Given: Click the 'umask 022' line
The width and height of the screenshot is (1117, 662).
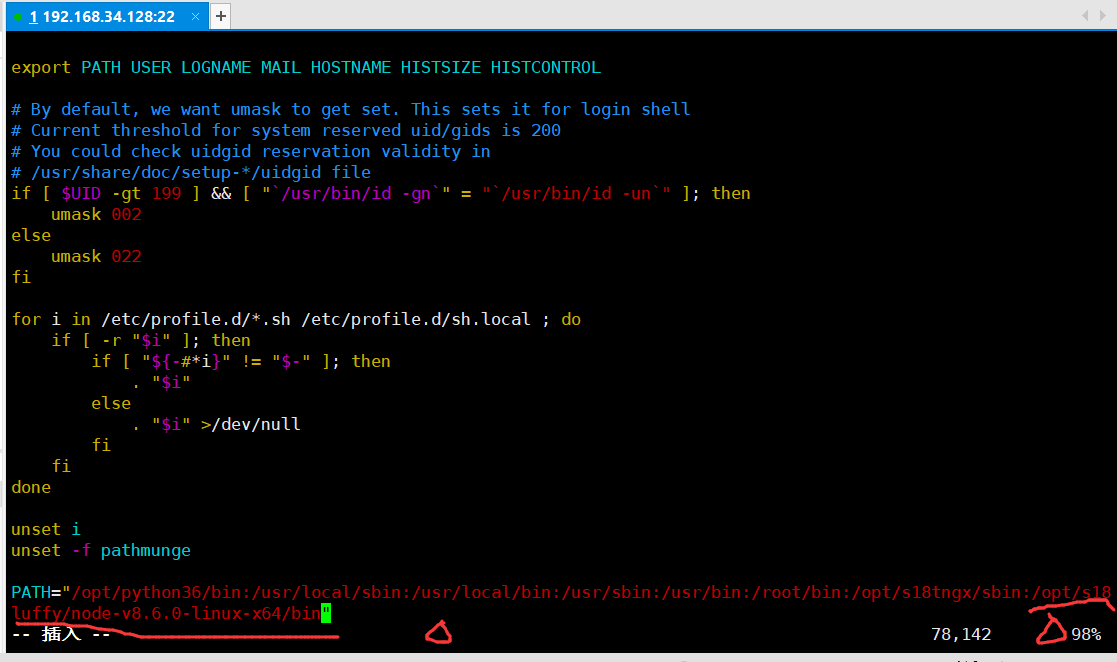Looking at the screenshot, I should click(x=96, y=257).
